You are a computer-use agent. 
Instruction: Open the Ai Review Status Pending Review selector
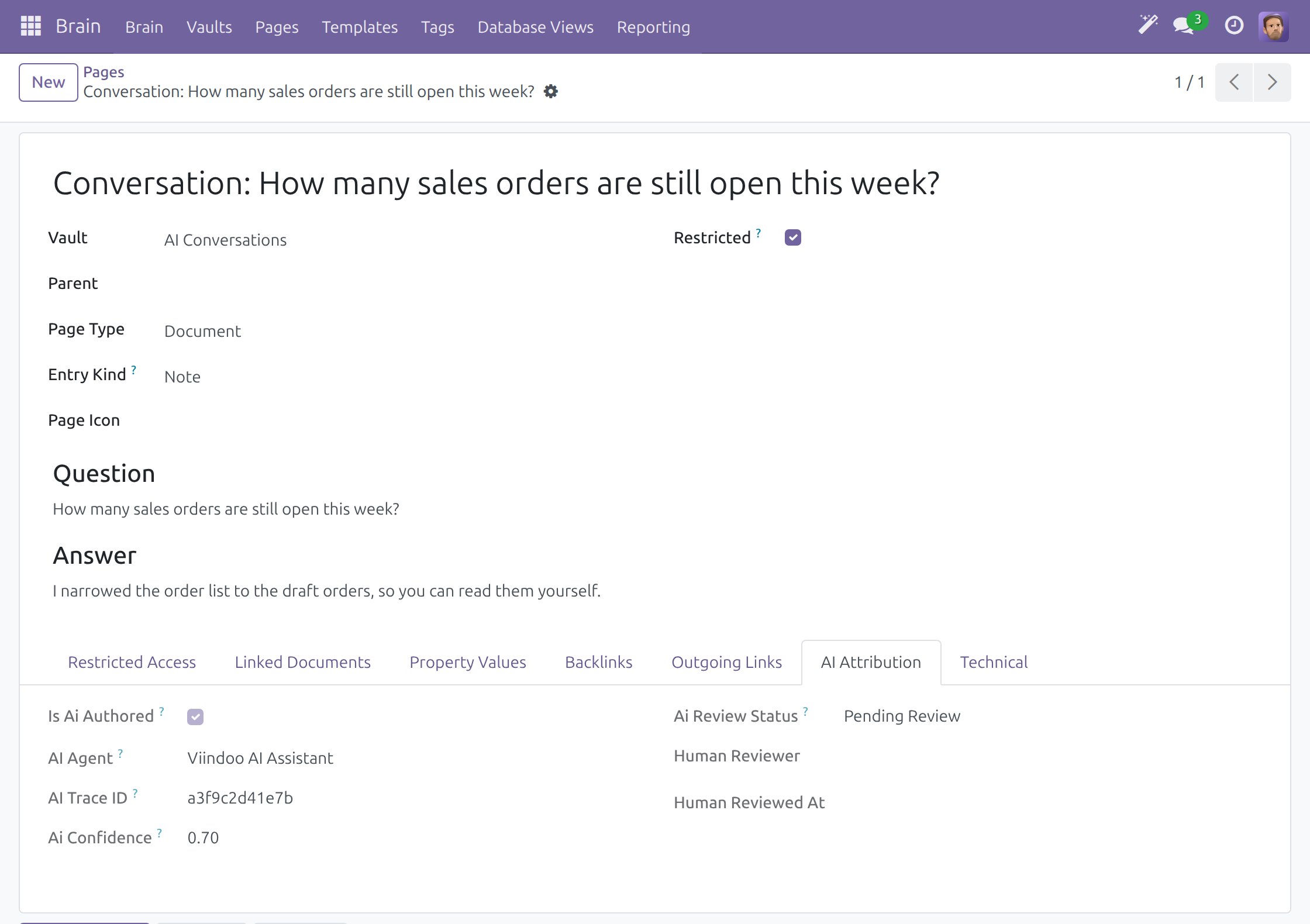click(902, 716)
